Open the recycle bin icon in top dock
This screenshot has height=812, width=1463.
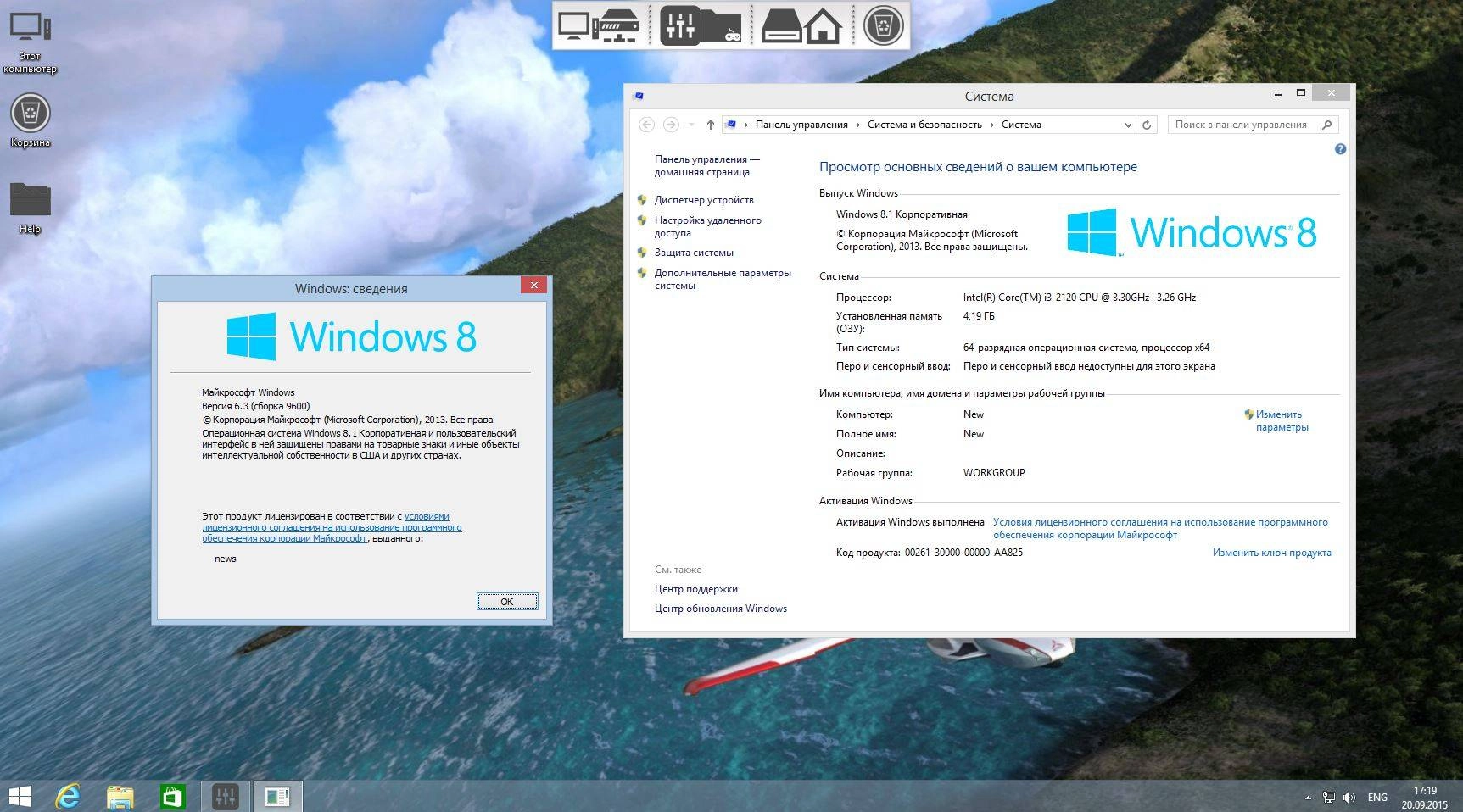coord(884,25)
